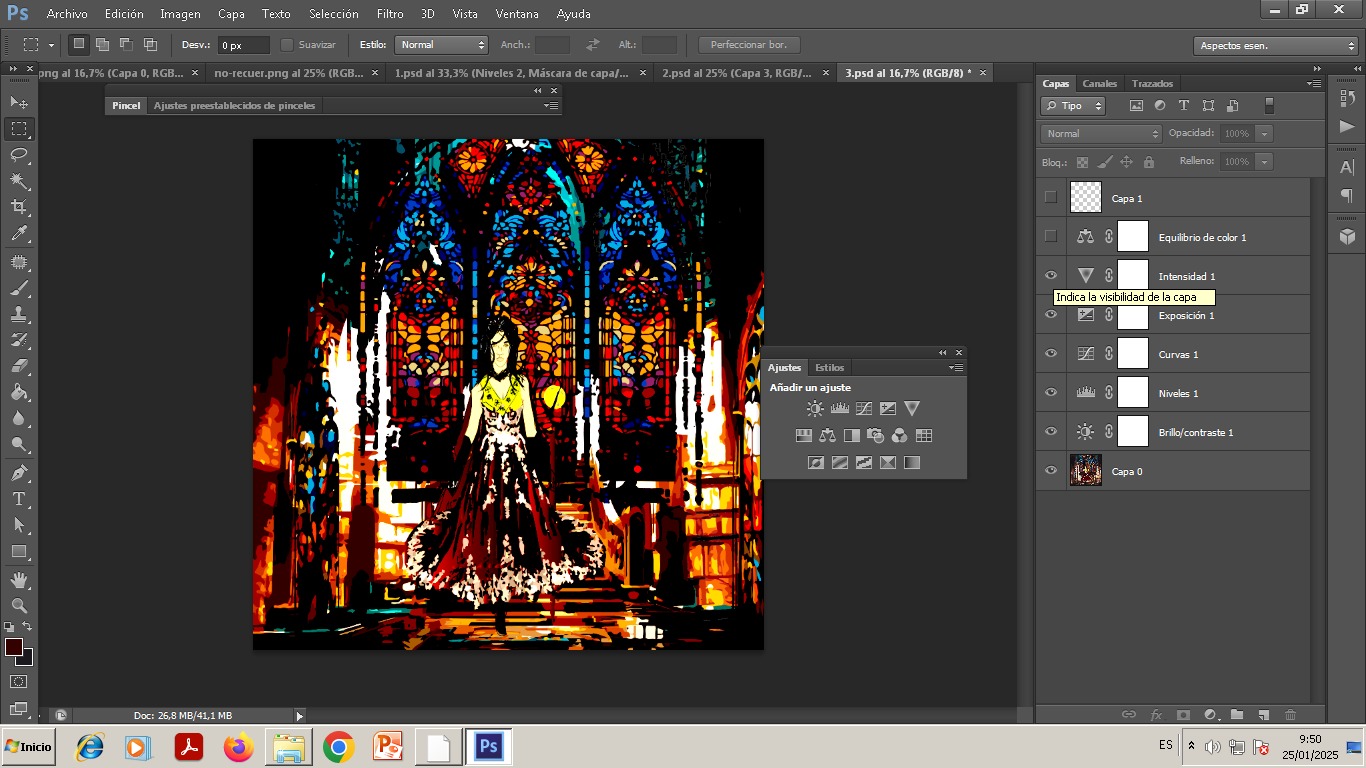Add a Photo Filter adjustment from Ajustes panel
1366x768 pixels.
(x=876, y=435)
